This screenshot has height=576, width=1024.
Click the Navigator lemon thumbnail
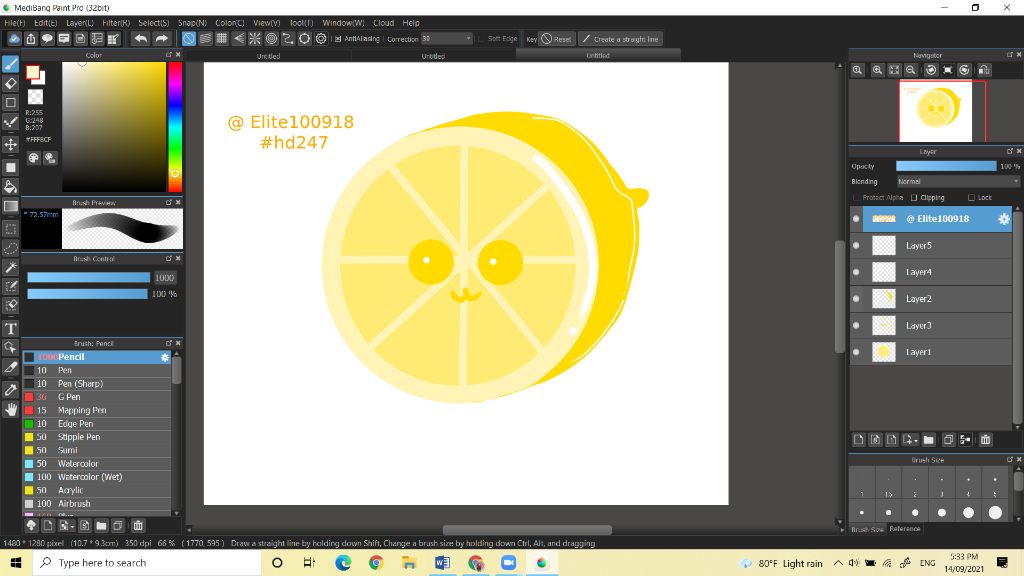[x=936, y=111]
